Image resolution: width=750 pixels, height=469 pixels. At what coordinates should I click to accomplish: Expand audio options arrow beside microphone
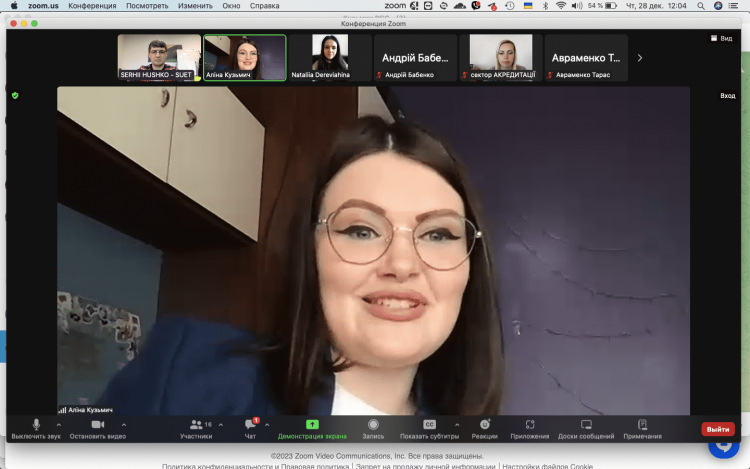tap(58, 424)
